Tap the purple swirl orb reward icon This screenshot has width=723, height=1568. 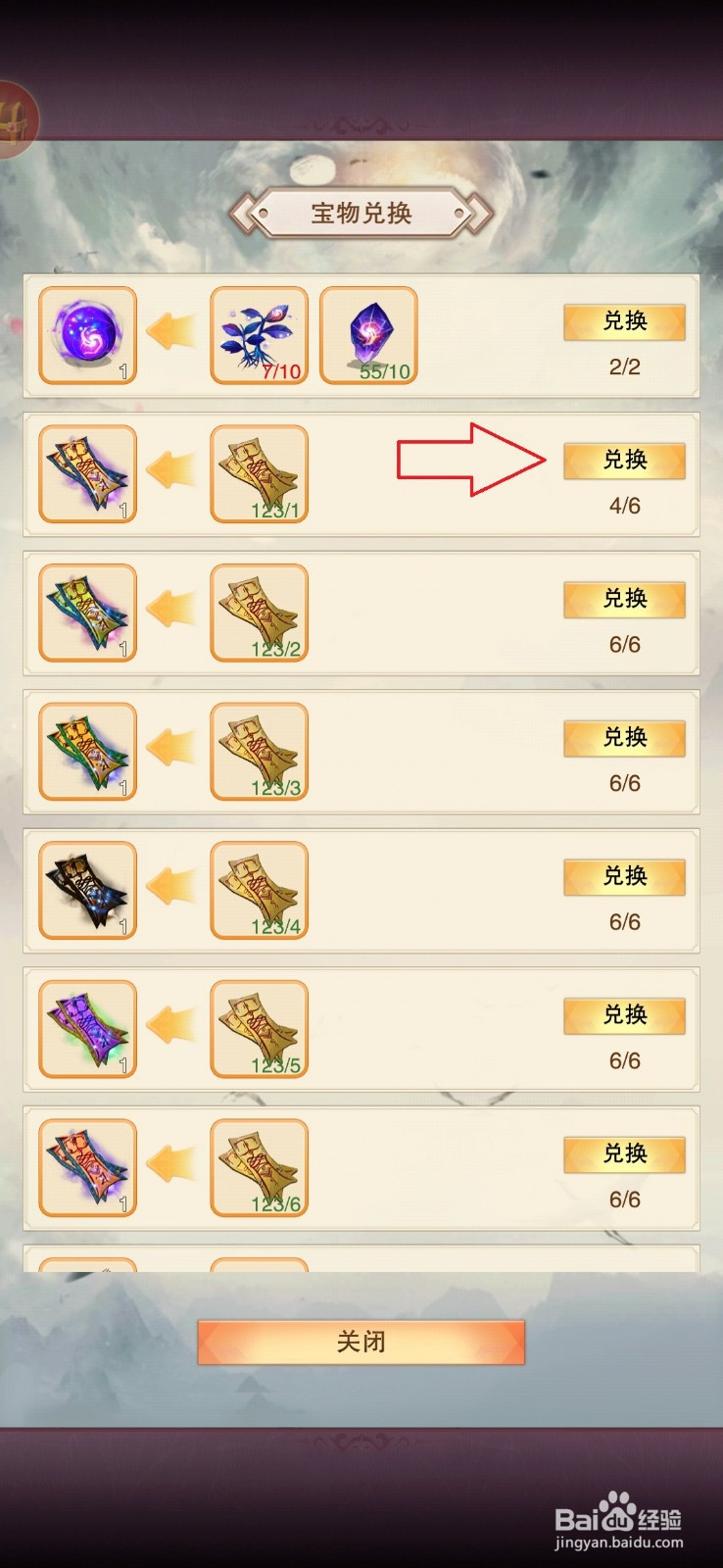pyautogui.click(x=87, y=335)
